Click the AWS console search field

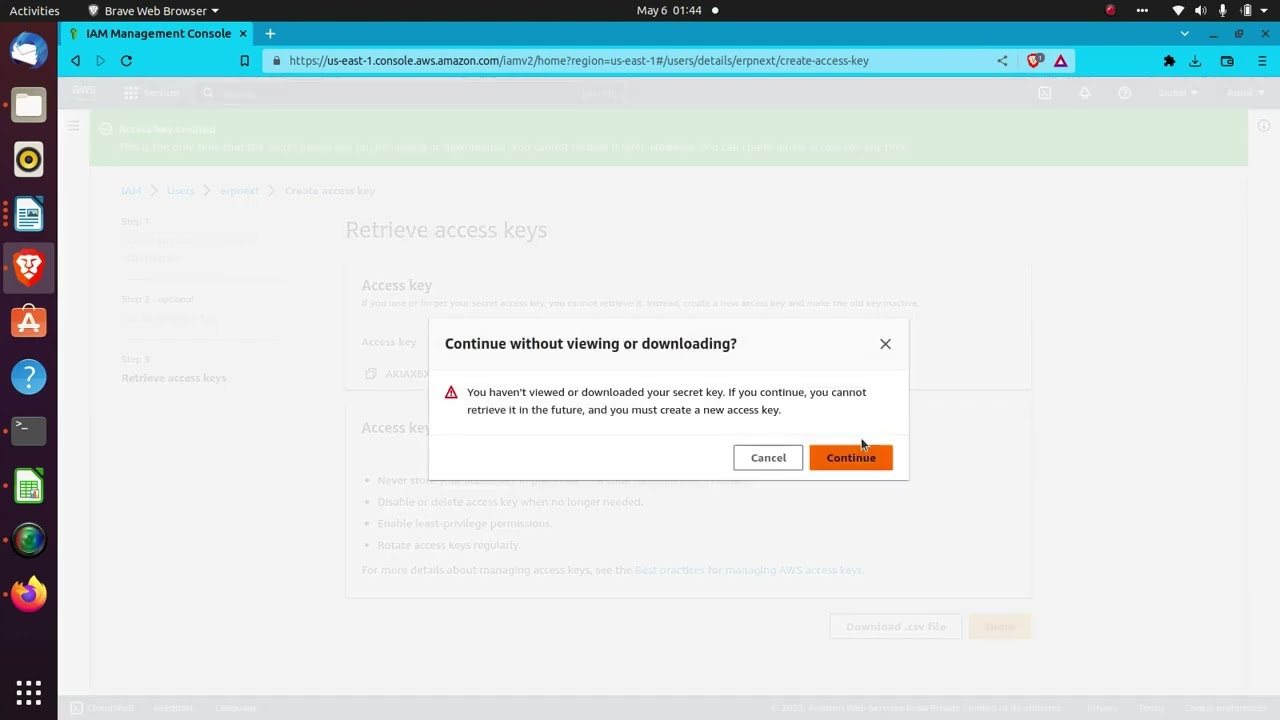[410, 93]
